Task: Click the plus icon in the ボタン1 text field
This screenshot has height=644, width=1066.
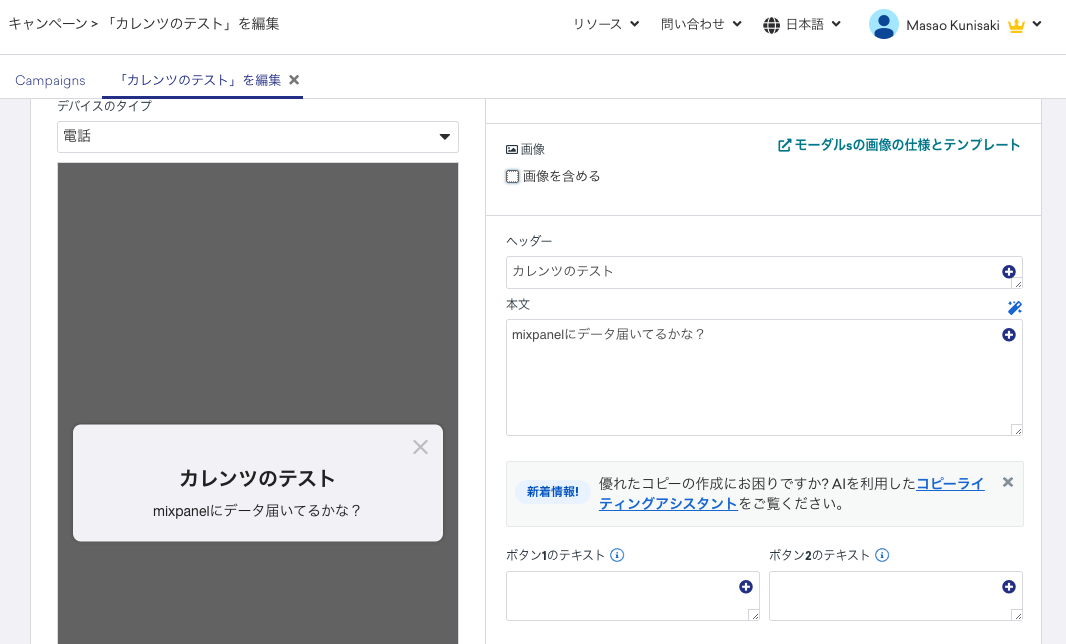Action: [x=745, y=585]
